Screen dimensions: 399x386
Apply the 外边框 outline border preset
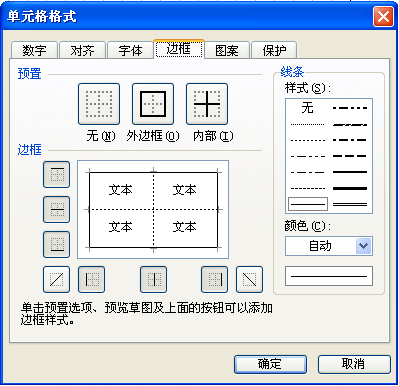(153, 104)
